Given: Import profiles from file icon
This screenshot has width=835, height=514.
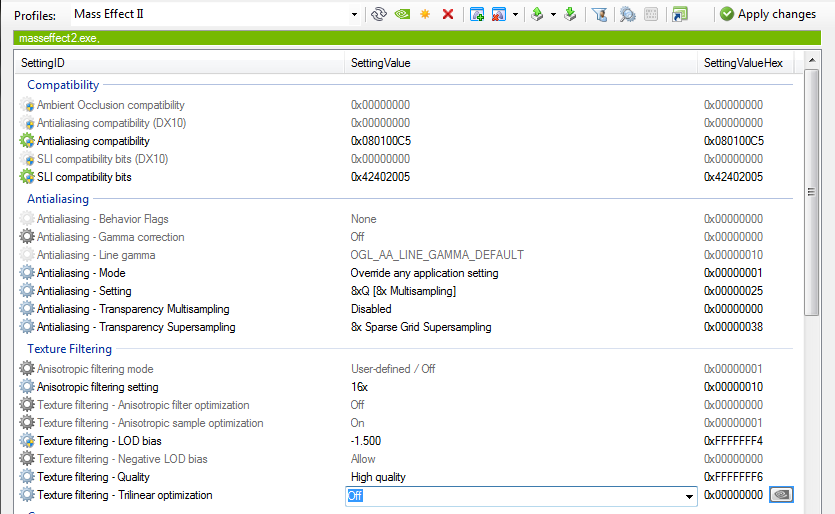Looking at the screenshot, I should (x=570, y=14).
